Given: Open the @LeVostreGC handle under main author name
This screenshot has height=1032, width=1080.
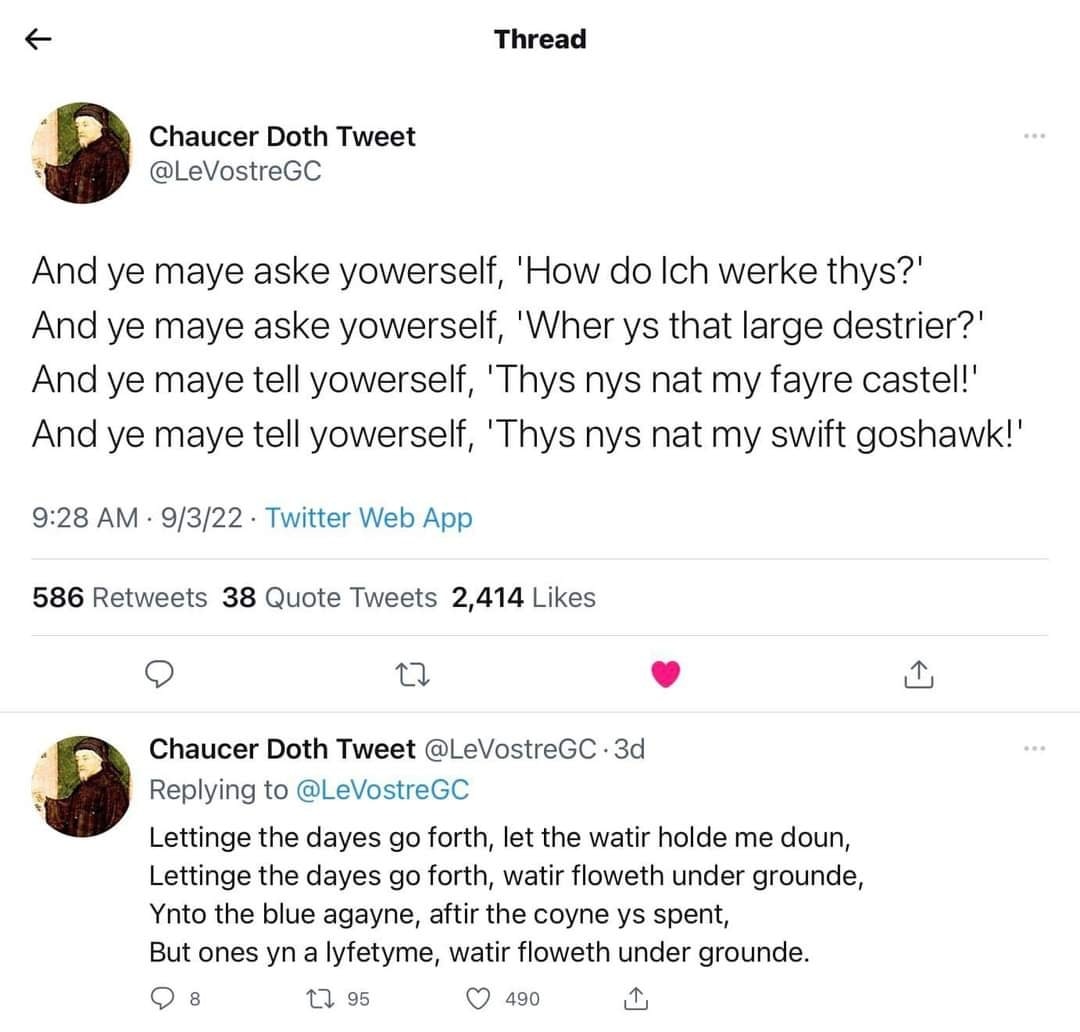Looking at the screenshot, I should pos(235,171).
